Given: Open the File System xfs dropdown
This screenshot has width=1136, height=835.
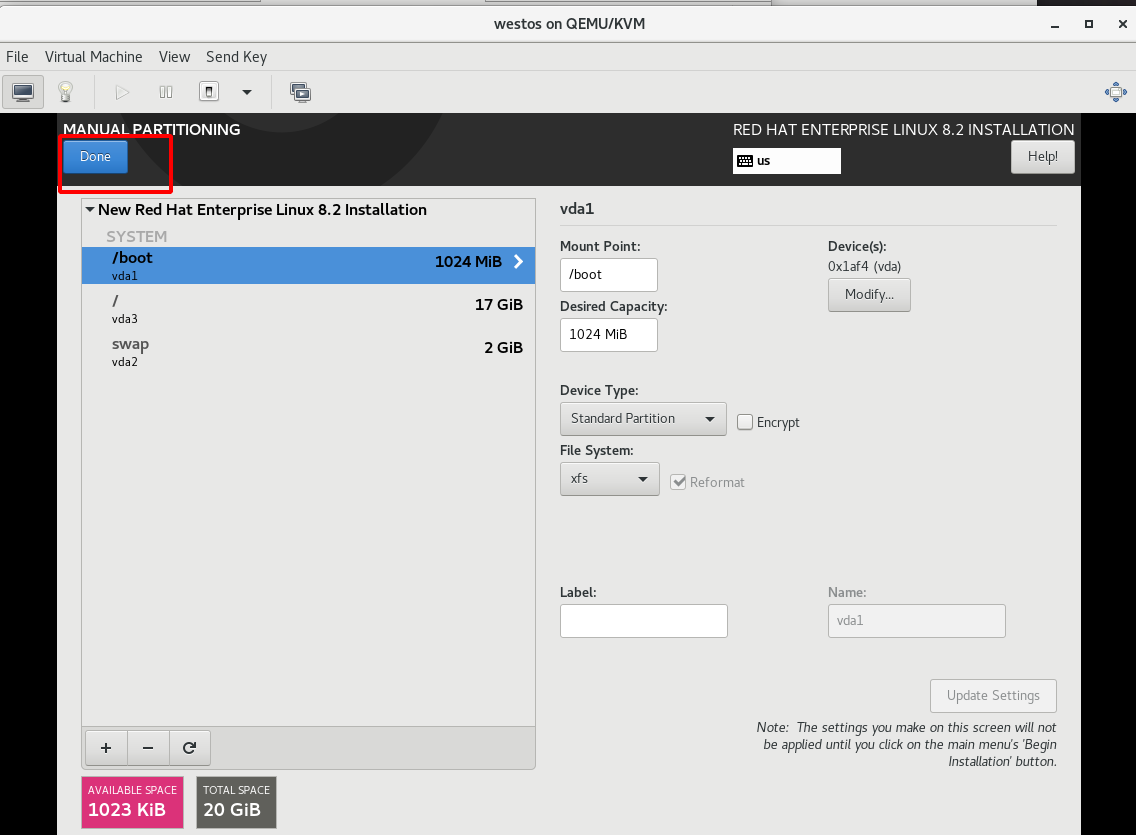Looking at the screenshot, I should tap(609, 479).
